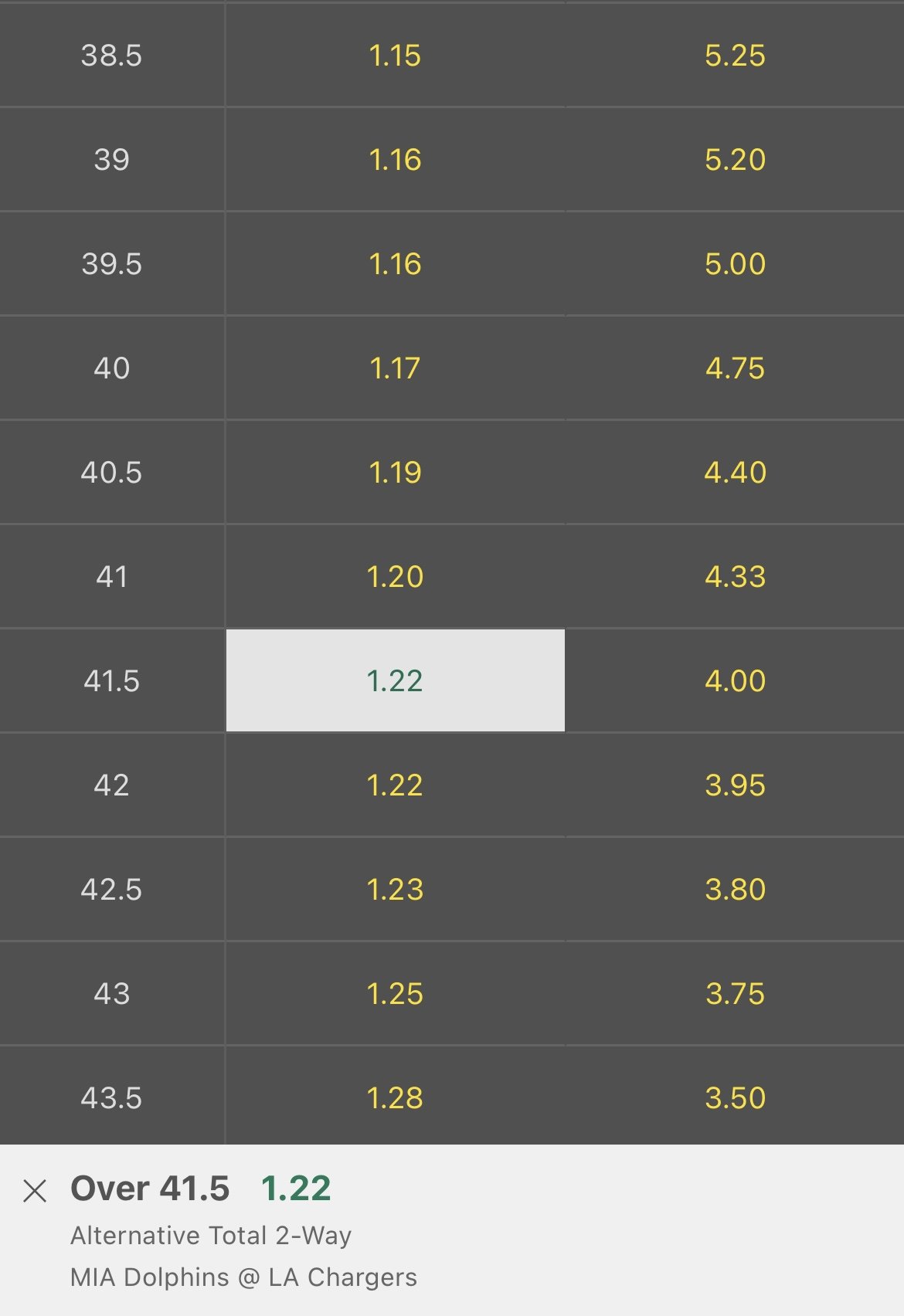904x1316 pixels.
Task: Choose over 43 at 1.25 odds
Action: point(395,994)
